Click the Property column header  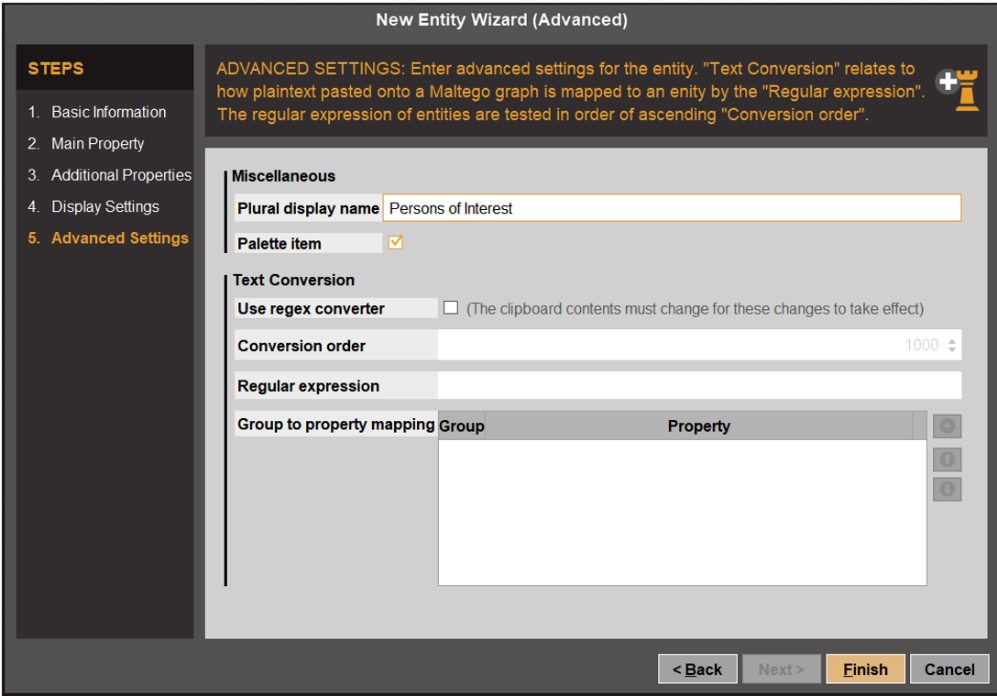coord(699,426)
